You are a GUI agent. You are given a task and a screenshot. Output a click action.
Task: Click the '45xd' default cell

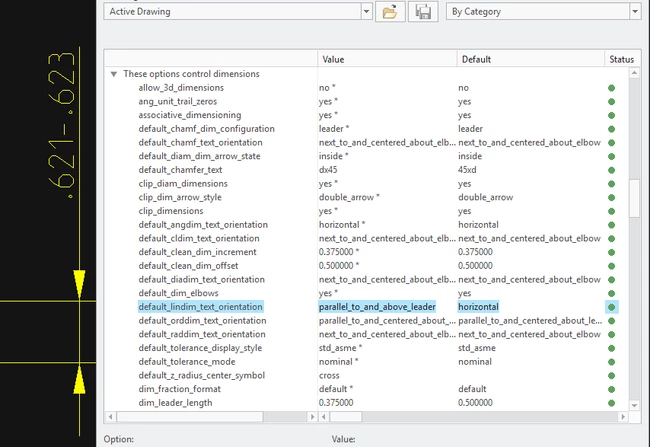[467, 170]
